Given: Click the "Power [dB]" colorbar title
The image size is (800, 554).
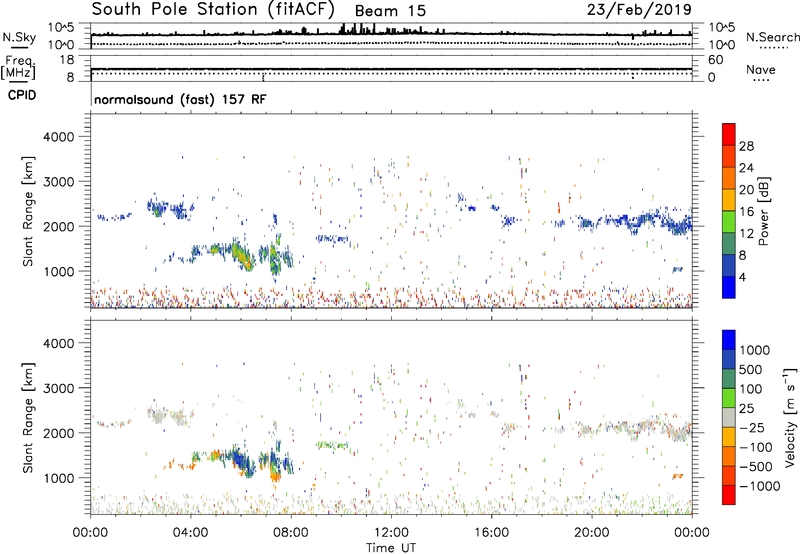Looking at the screenshot, I should point(764,211).
